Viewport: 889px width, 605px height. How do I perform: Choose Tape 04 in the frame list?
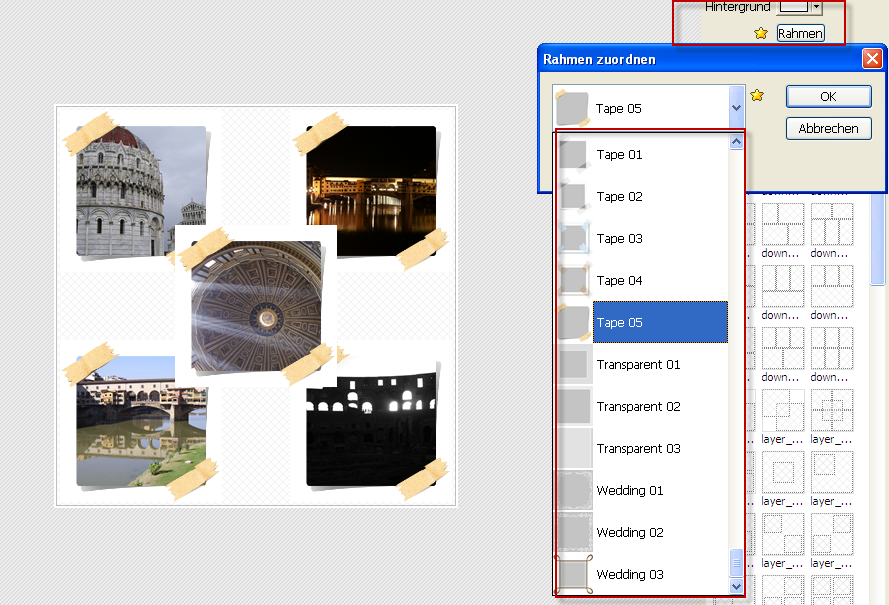click(620, 281)
